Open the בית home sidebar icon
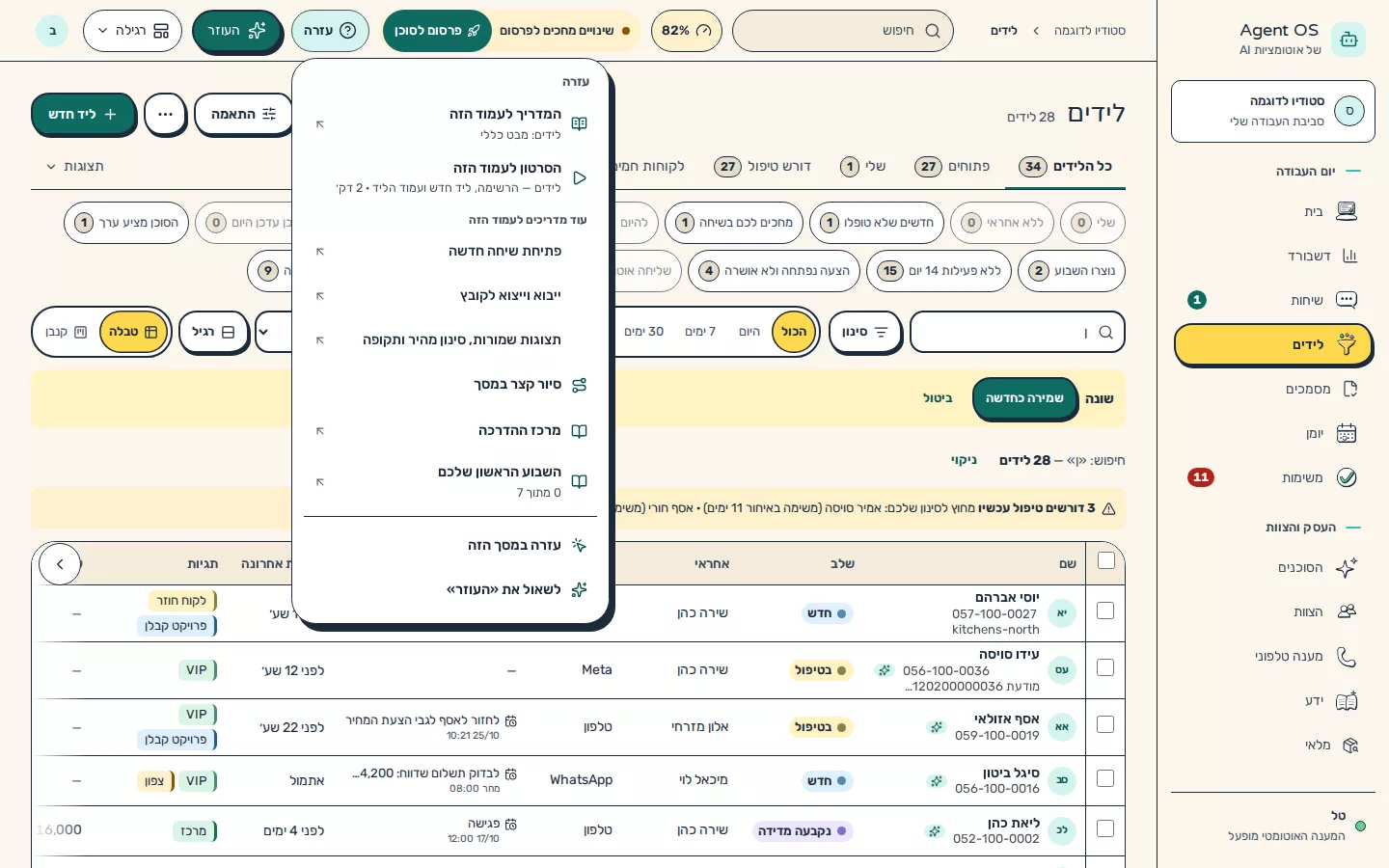 point(1347,211)
